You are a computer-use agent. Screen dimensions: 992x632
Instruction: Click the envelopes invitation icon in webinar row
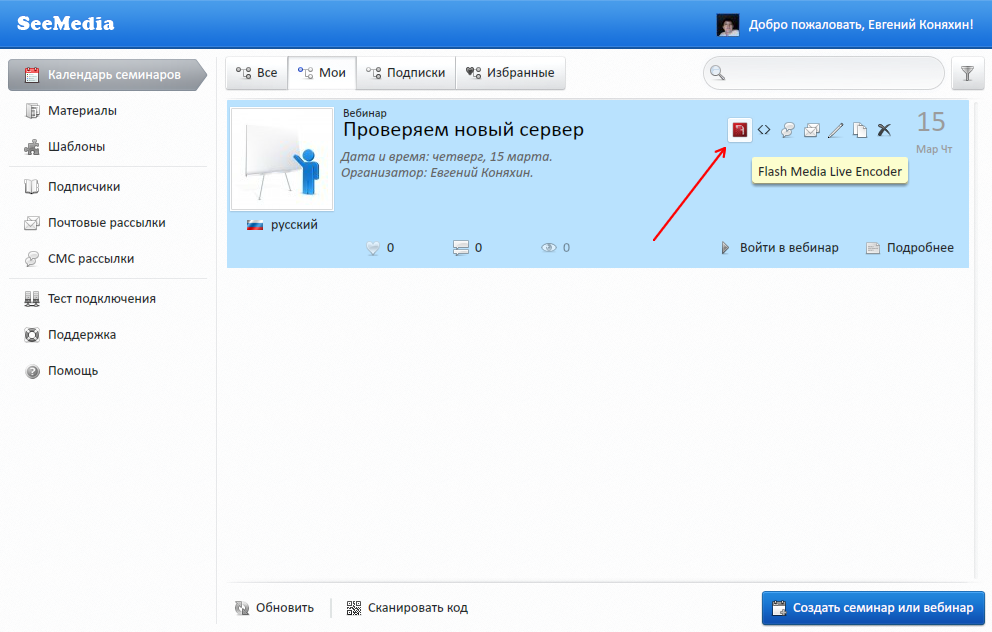coord(812,130)
